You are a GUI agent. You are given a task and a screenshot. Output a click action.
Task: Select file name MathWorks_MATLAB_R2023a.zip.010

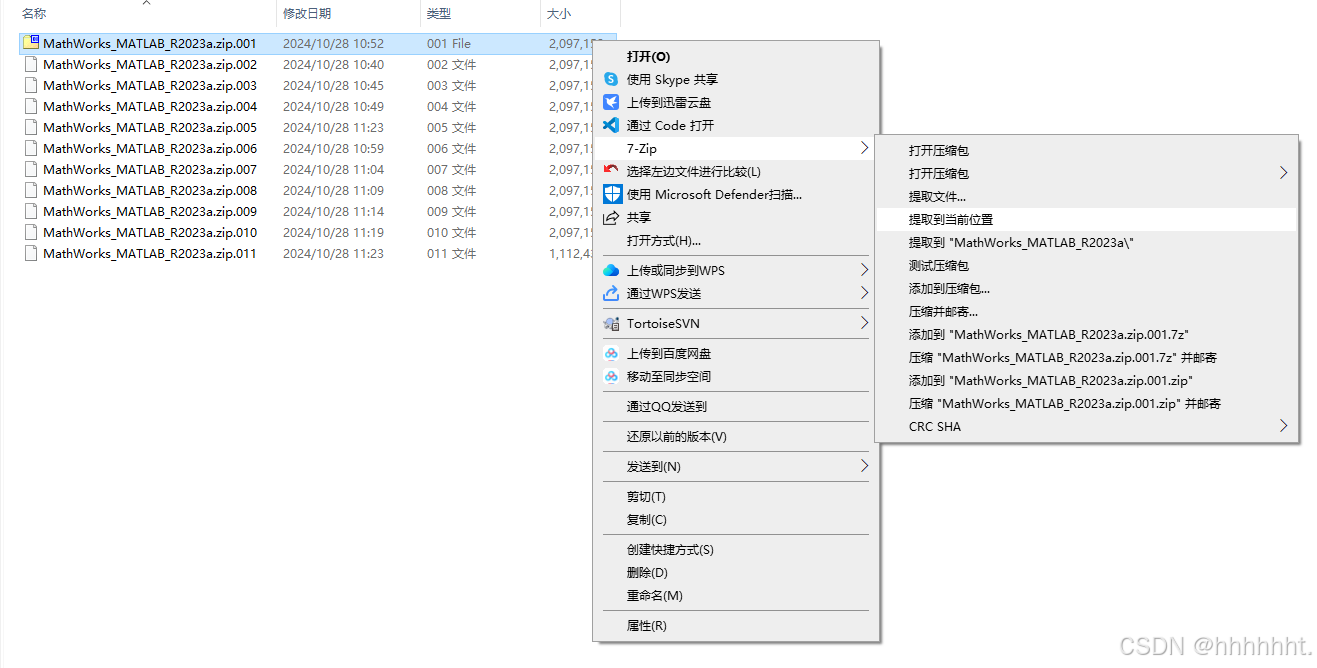pyautogui.click(x=150, y=232)
